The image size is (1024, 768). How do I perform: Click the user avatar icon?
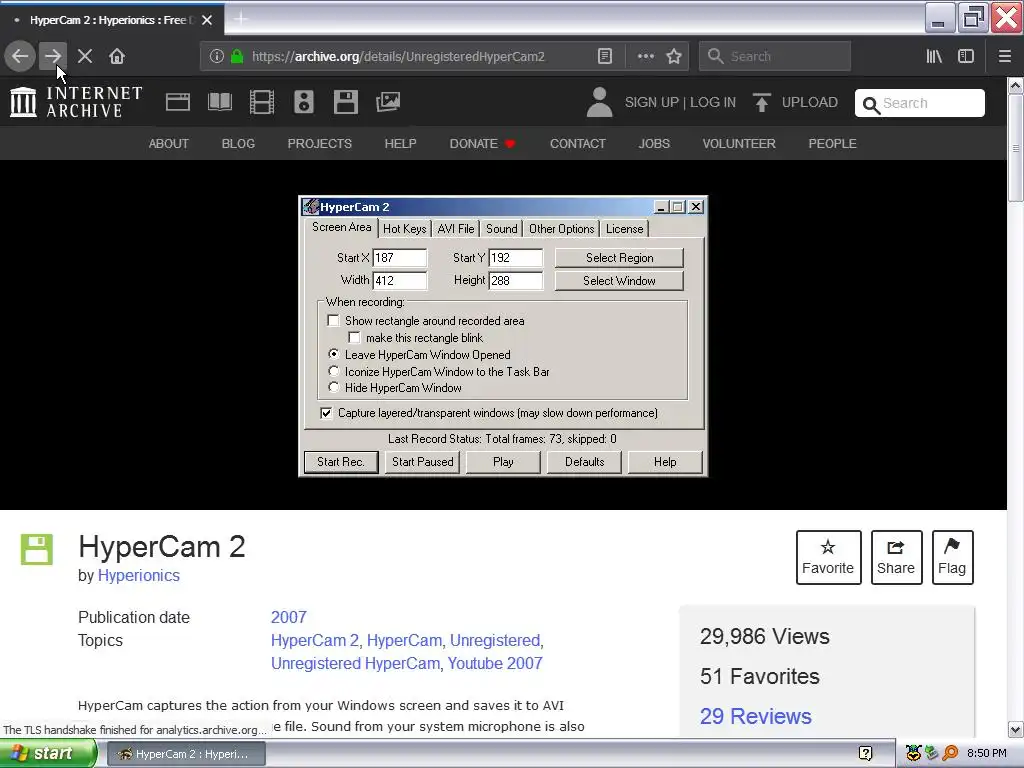pyautogui.click(x=600, y=103)
